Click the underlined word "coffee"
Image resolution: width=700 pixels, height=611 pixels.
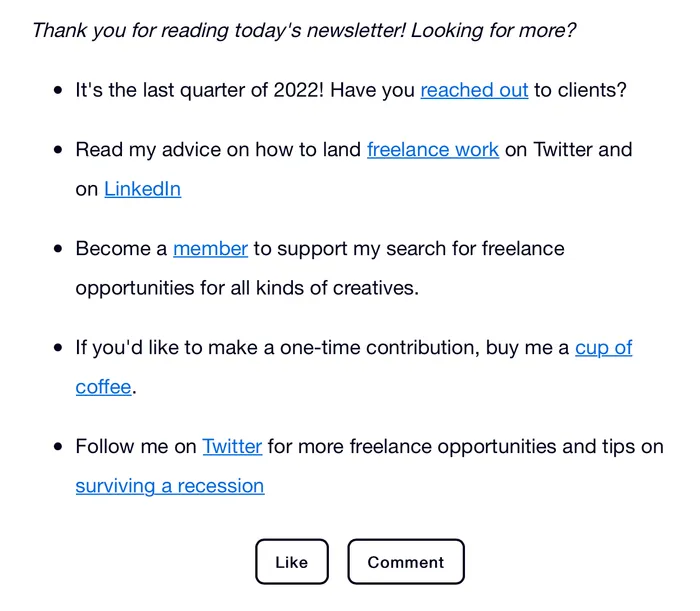[103, 386]
